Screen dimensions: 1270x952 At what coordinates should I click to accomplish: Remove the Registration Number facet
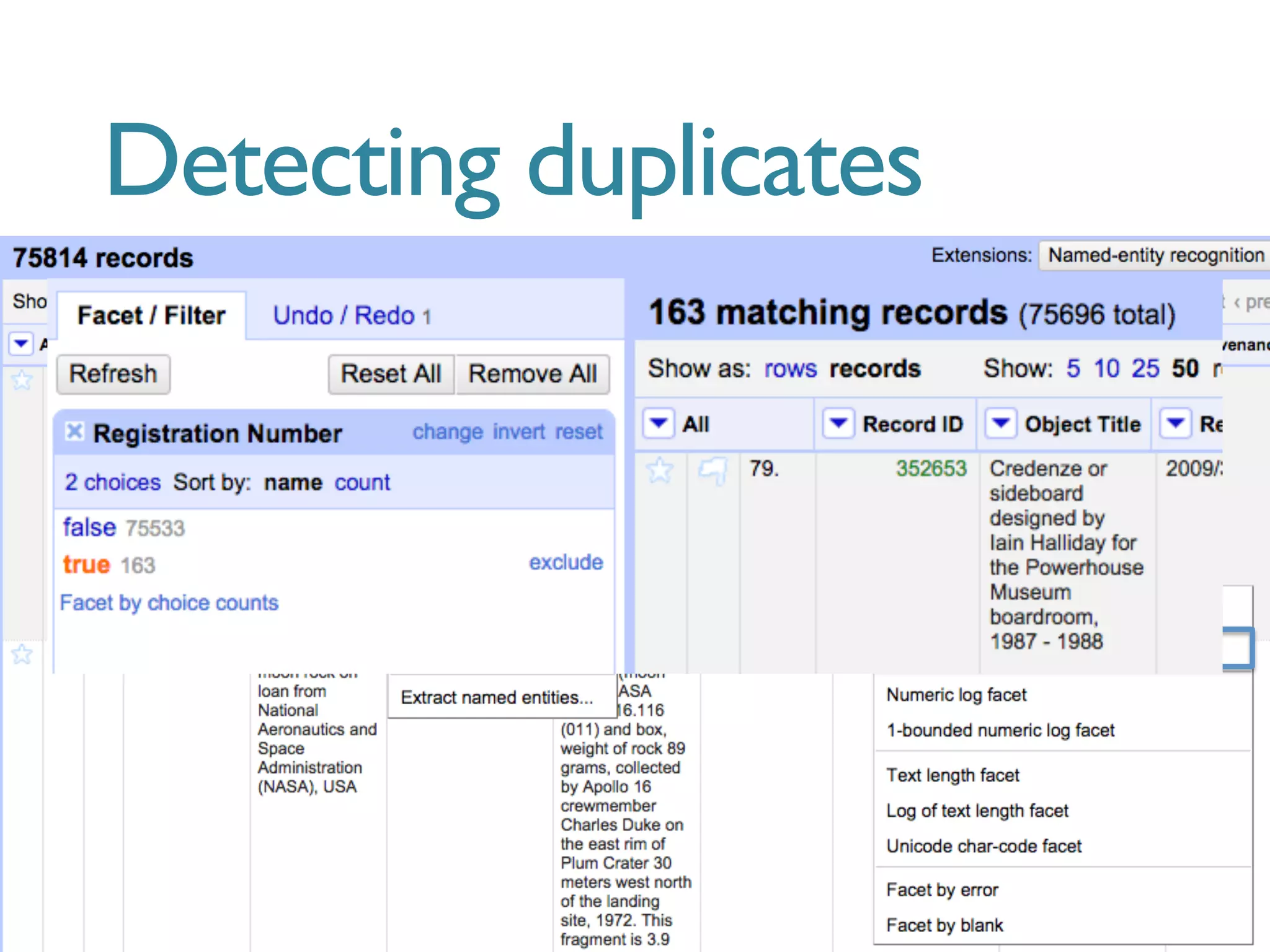[x=74, y=431]
